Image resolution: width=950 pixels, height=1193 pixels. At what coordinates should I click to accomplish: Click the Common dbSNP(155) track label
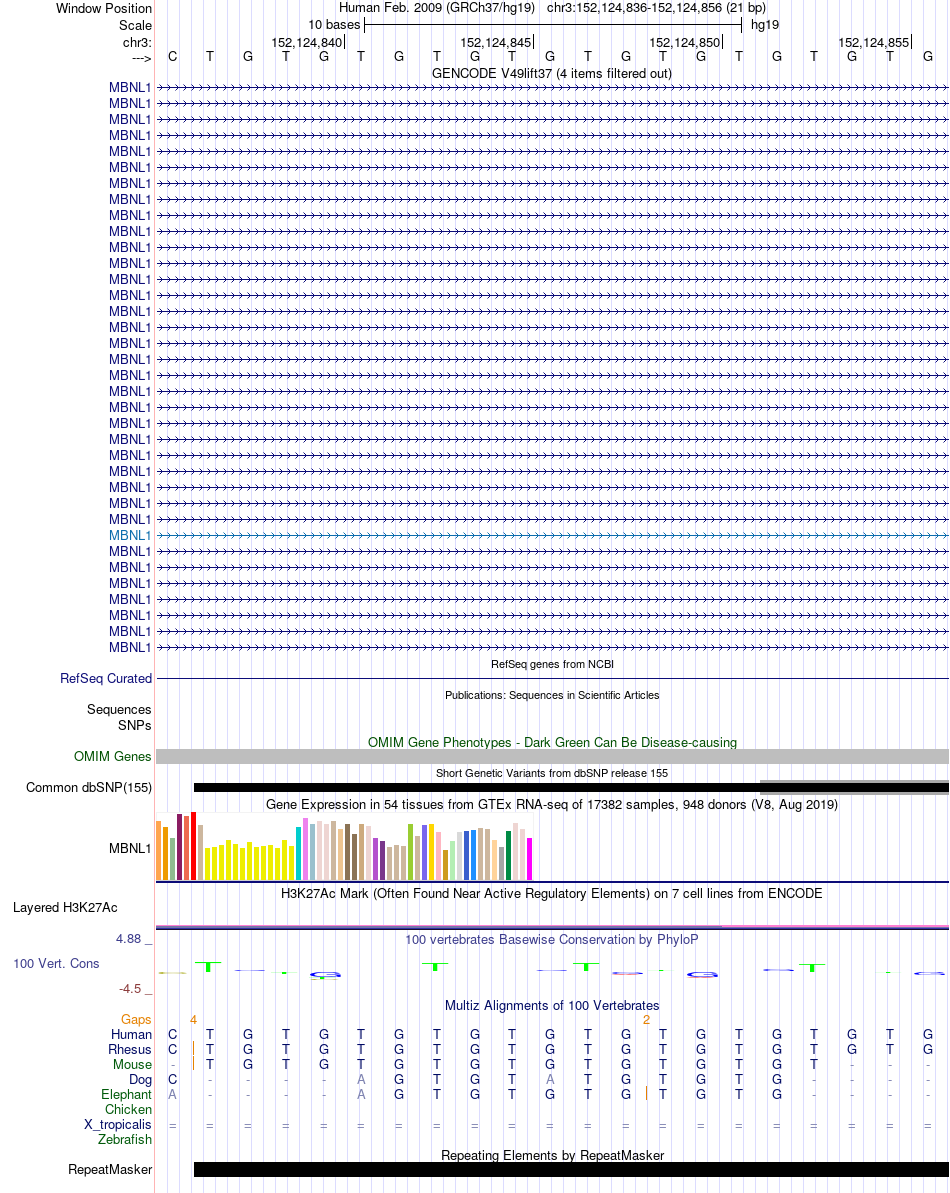pyautogui.click(x=89, y=787)
